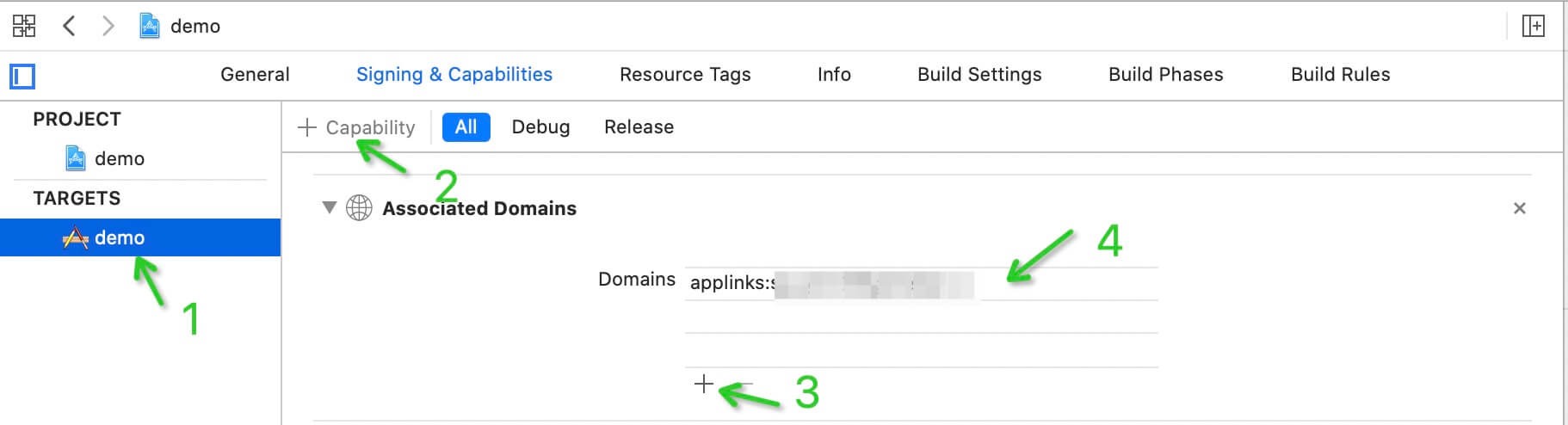Click the add editor split icon

[1534, 26]
